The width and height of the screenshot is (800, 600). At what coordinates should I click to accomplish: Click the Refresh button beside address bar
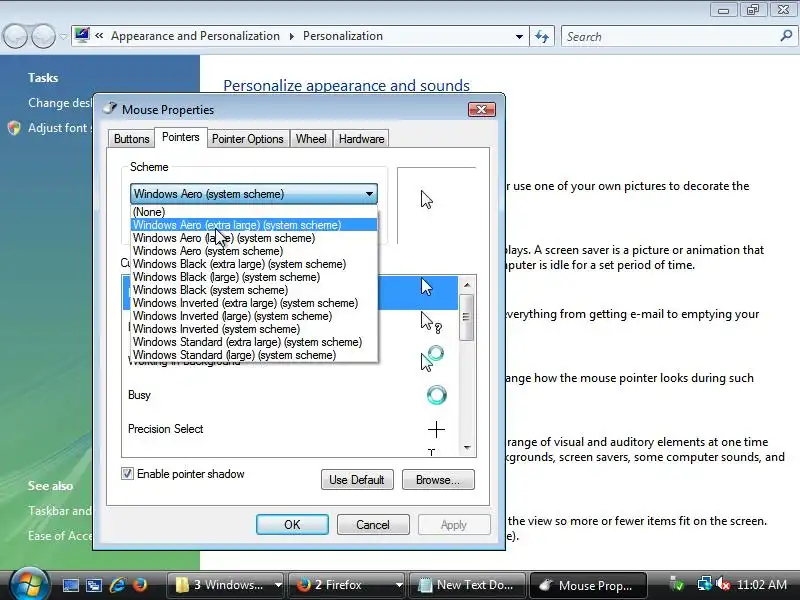542,36
